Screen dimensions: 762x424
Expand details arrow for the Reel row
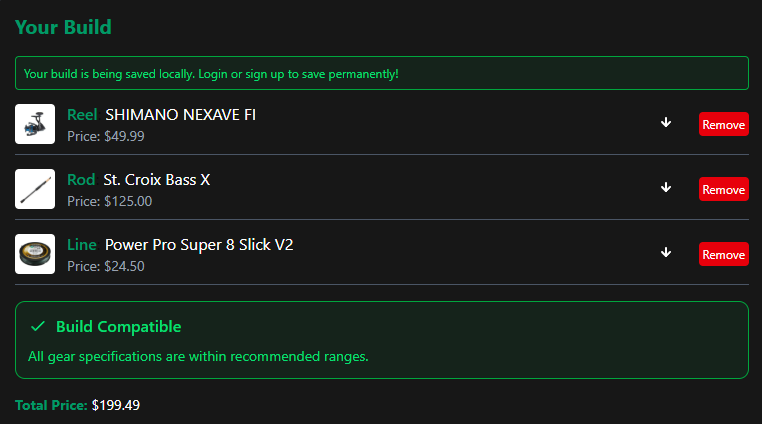666,123
